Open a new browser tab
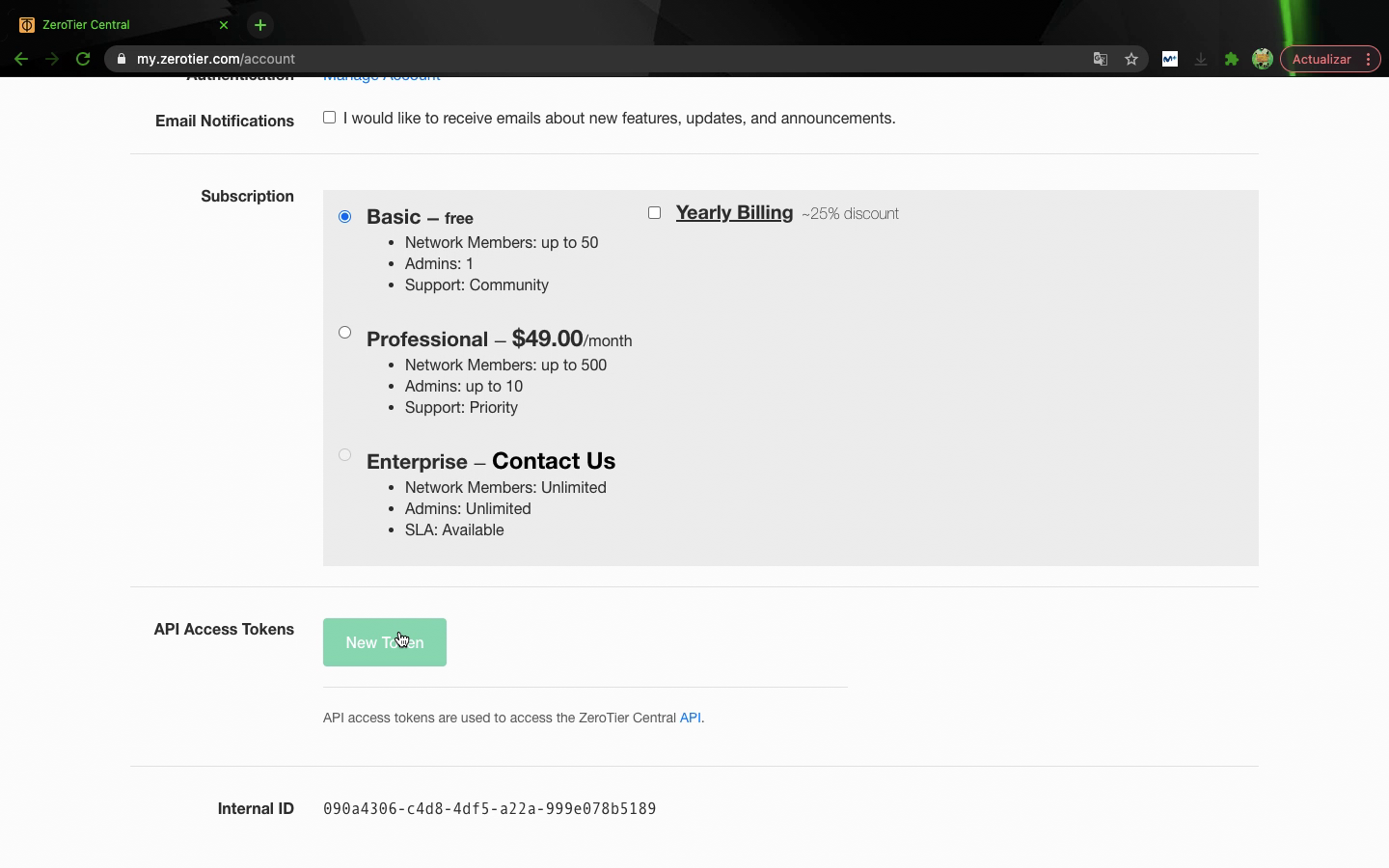1389x868 pixels. [259, 25]
